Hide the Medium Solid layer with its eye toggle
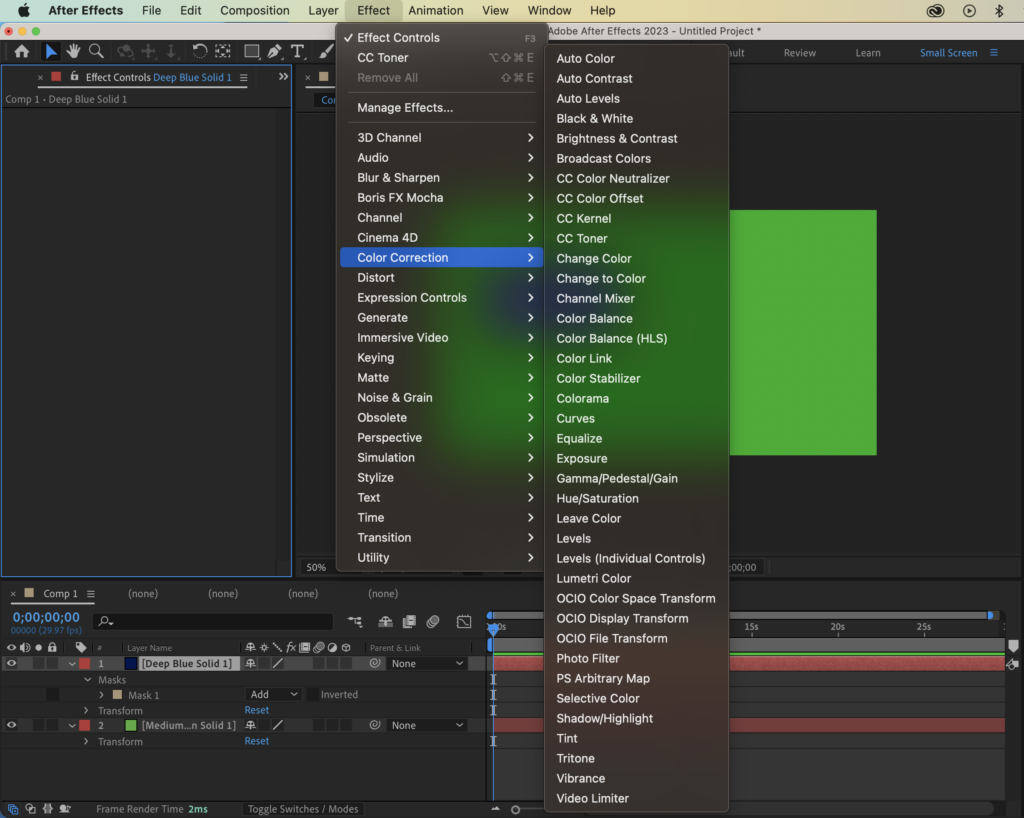Image resolution: width=1024 pixels, height=818 pixels. 12,725
